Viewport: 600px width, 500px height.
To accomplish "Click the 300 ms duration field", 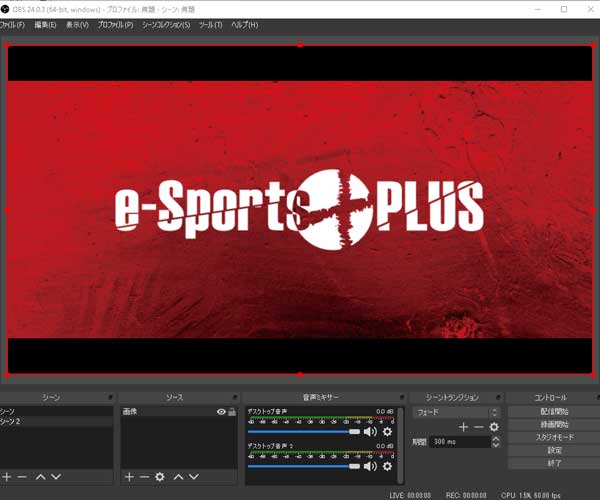I will (x=460, y=442).
